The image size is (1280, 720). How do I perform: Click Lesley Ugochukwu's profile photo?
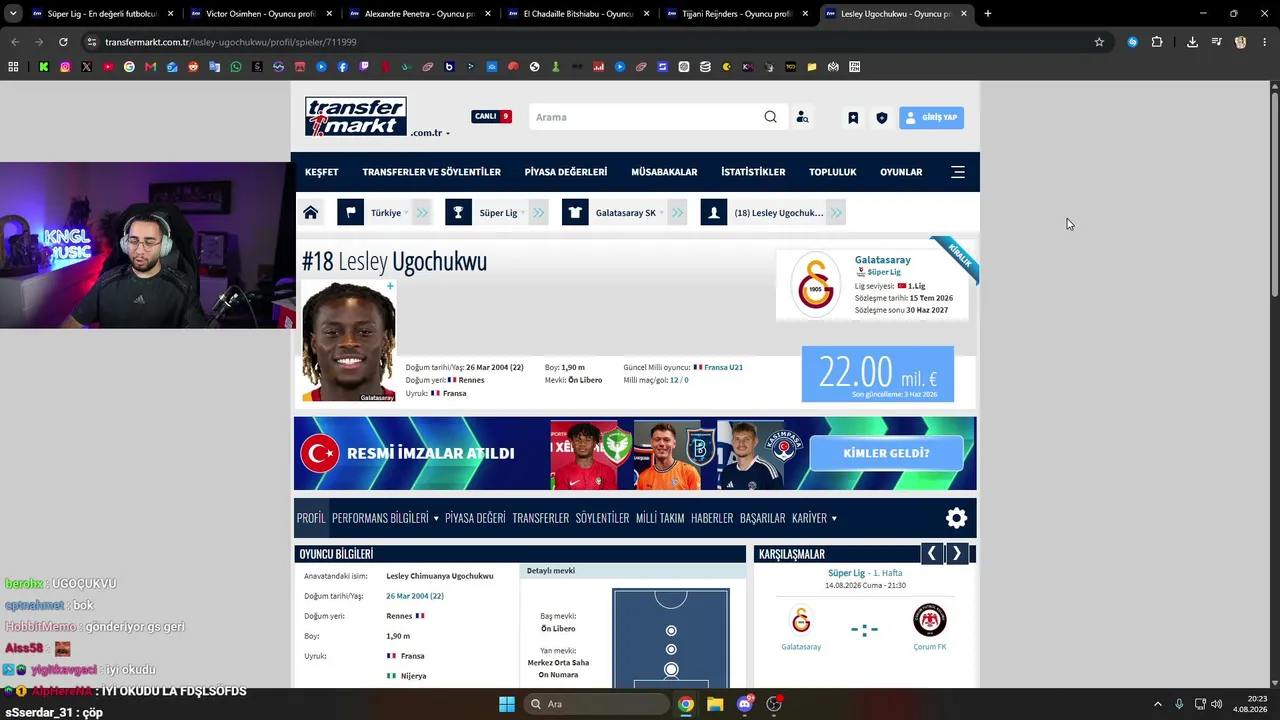click(349, 342)
